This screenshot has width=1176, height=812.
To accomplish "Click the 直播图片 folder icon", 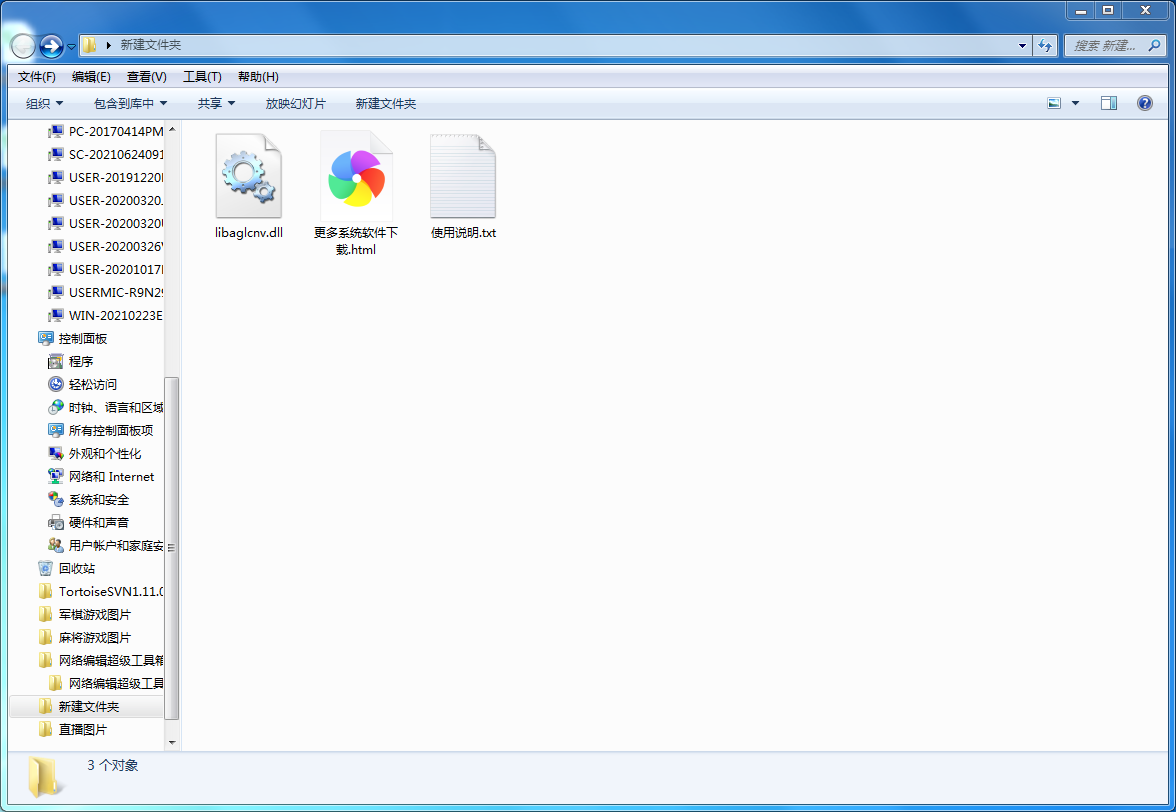I will click(46, 730).
